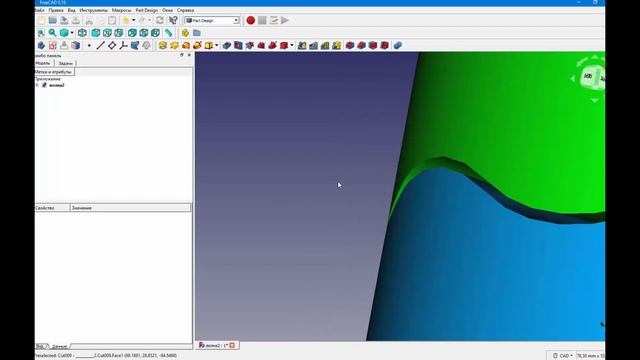Image resolution: width=640 pixels, height=360 pixels.
Task: Set the right view cube icon
Action: 119,33
